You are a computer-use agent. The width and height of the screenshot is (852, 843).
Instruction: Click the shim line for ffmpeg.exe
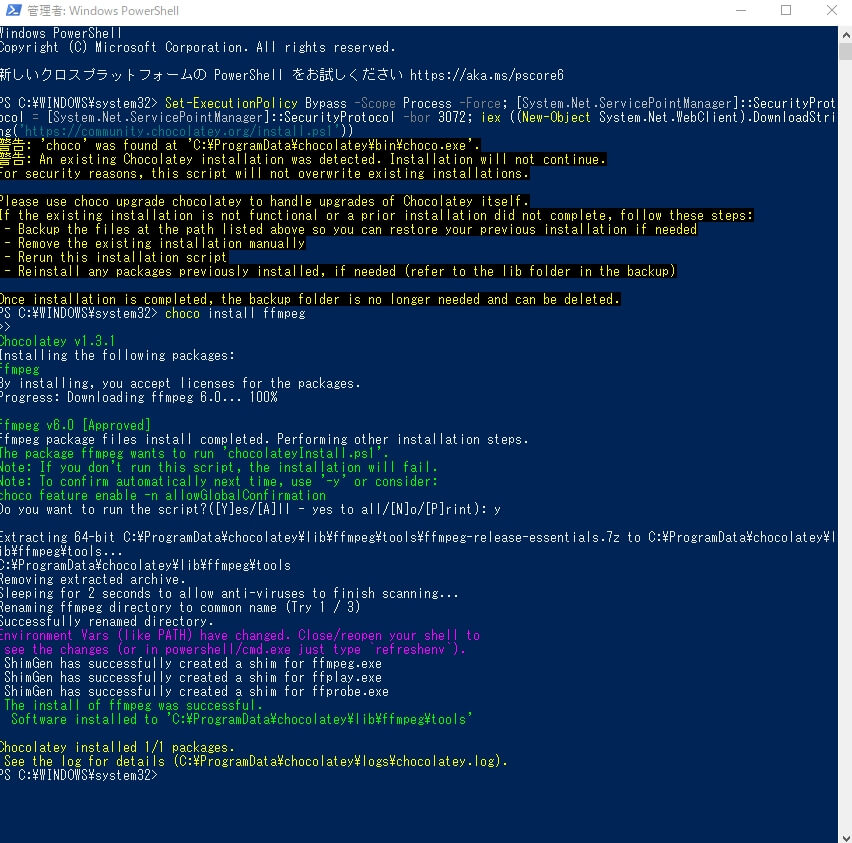[x=193, y=664]
